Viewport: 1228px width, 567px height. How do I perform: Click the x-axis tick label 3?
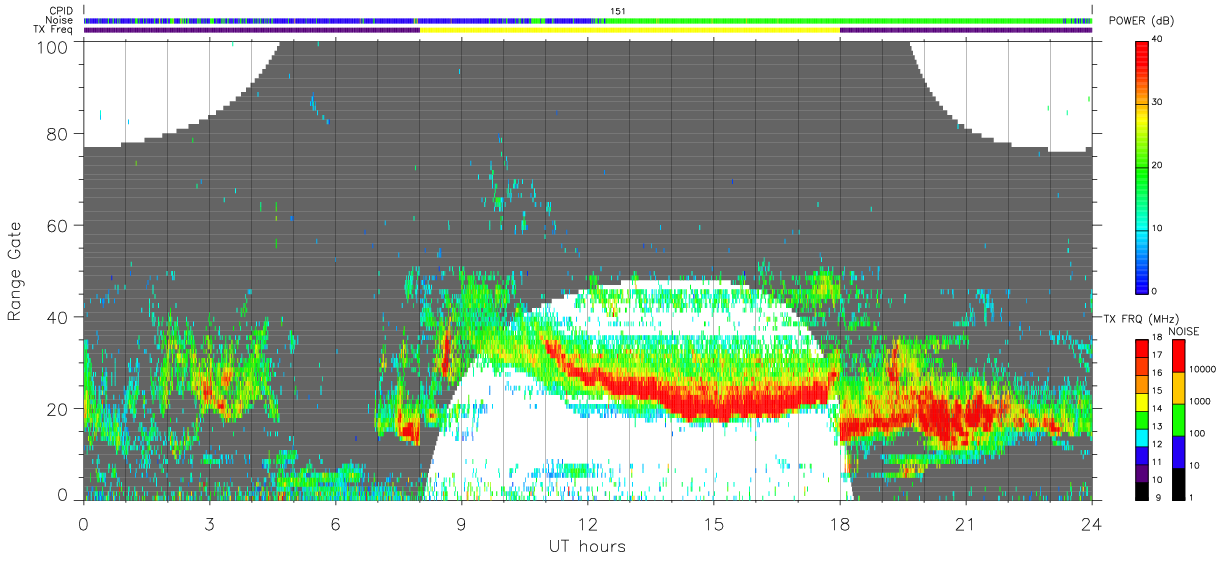point(209,523)
